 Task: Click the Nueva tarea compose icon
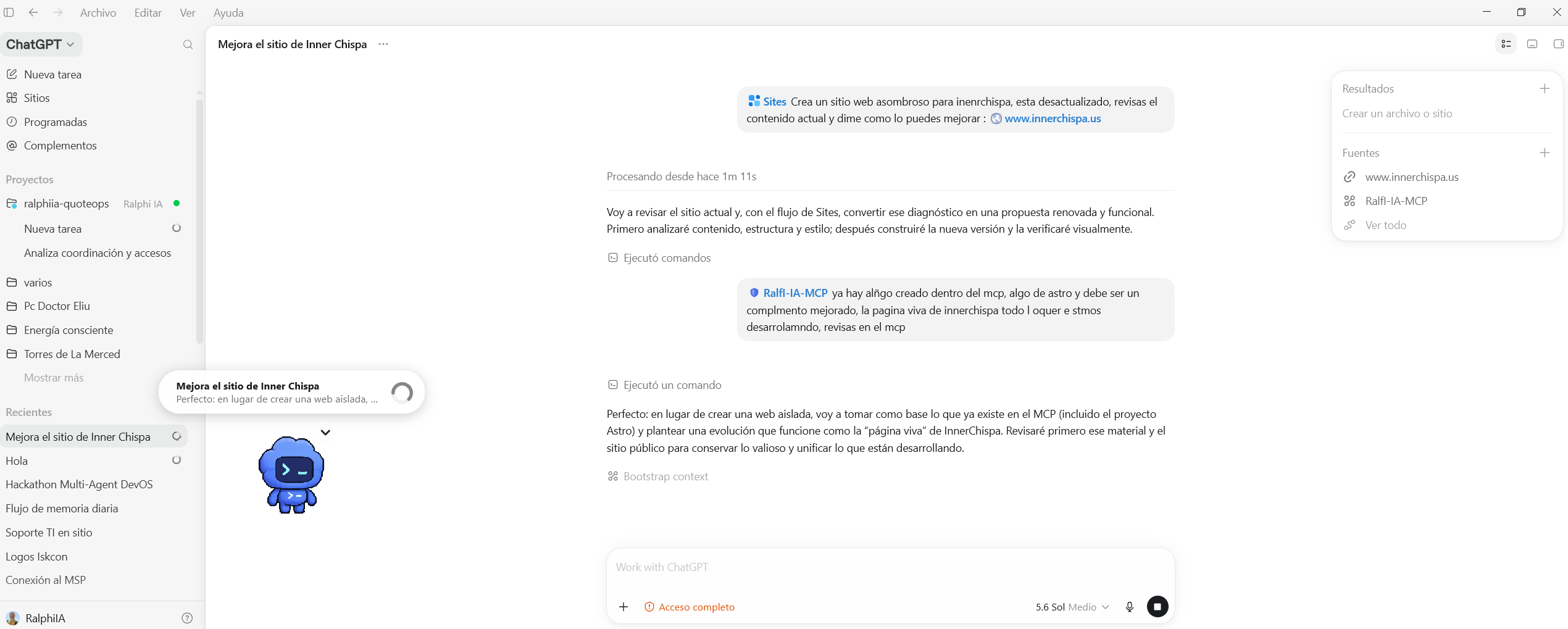12,74
